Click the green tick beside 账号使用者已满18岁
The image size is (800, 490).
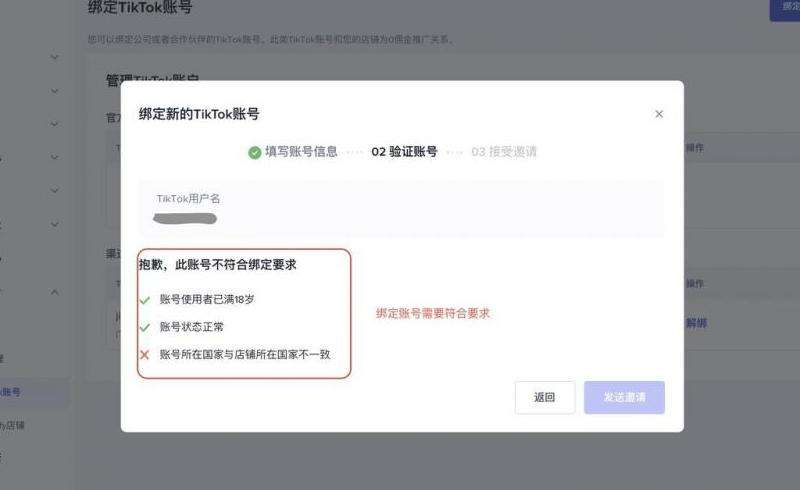point(145,300)
